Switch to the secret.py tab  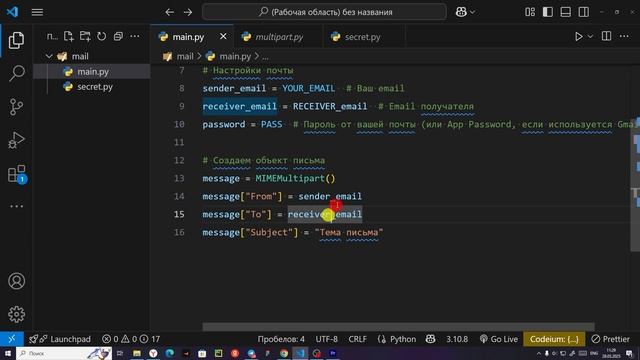pos(362,37)
